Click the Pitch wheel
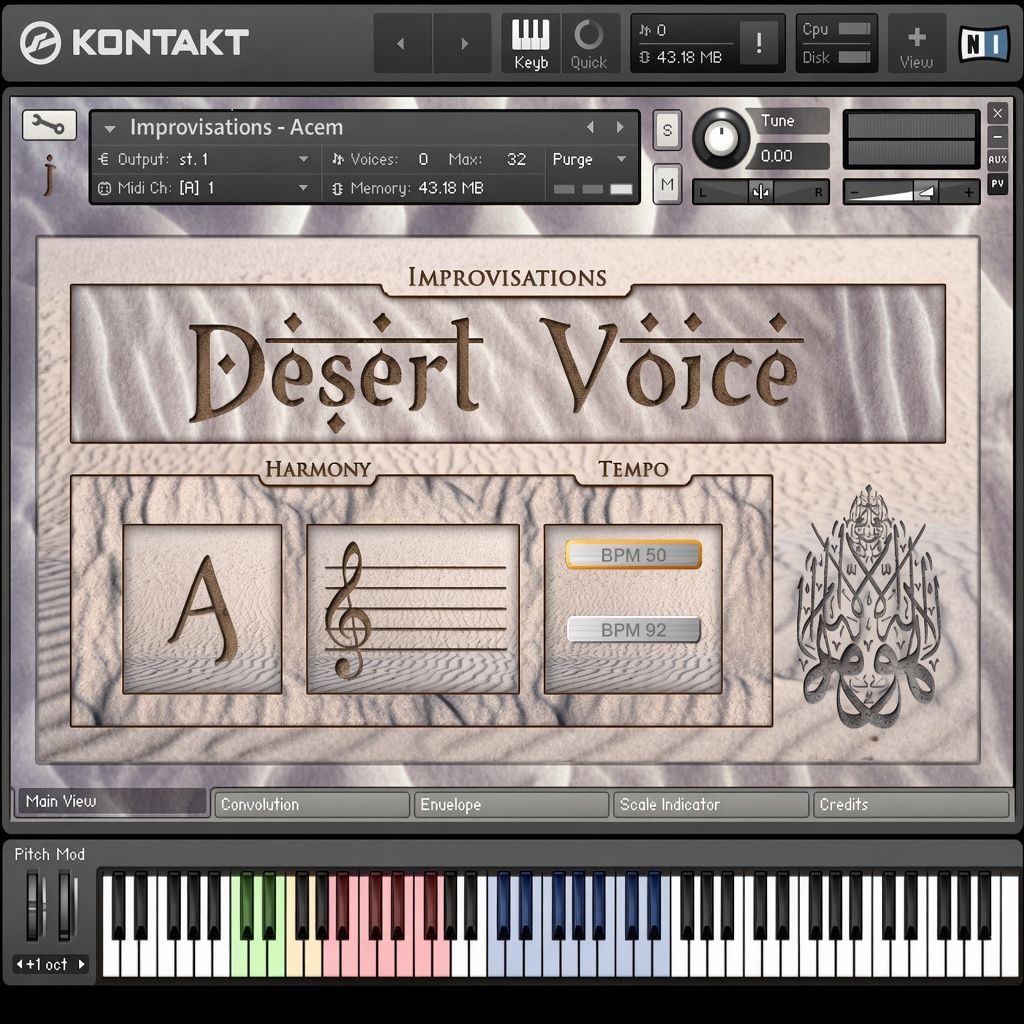 tap(33, 906)
